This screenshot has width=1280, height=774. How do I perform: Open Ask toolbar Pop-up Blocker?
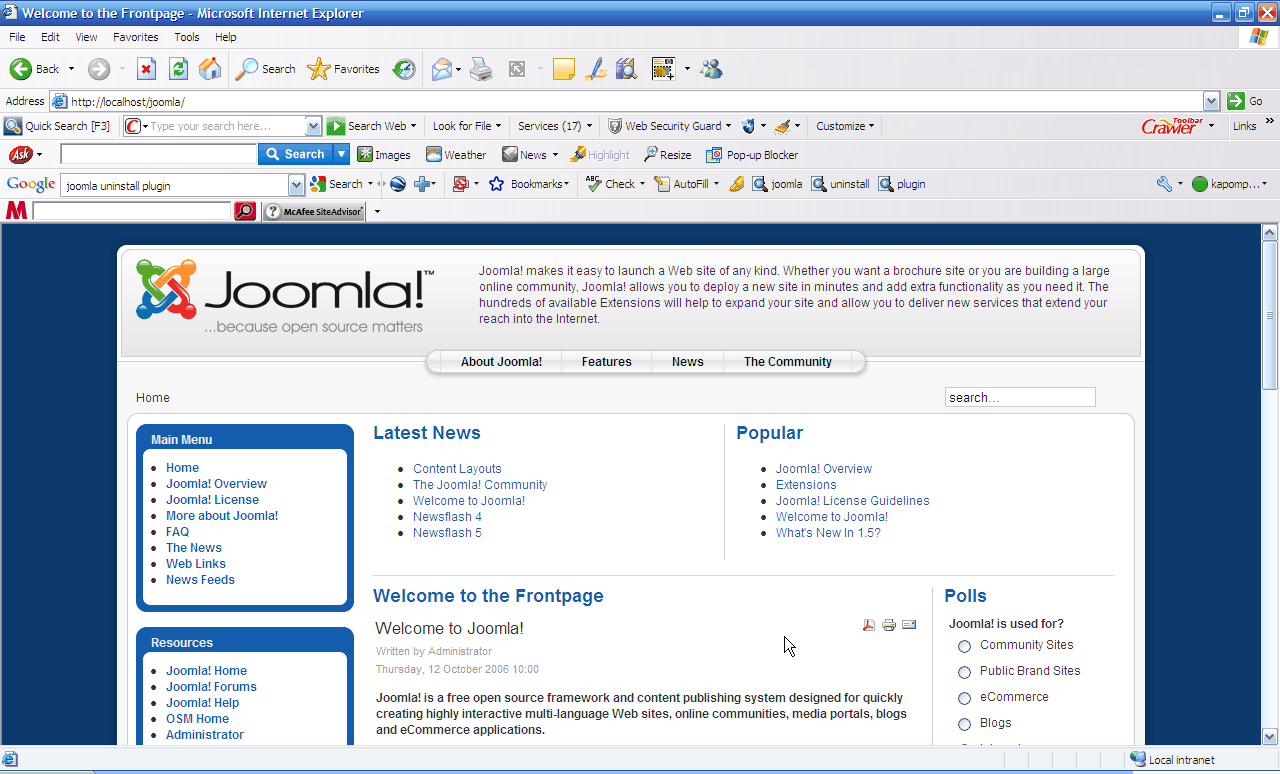pos(752,155)
